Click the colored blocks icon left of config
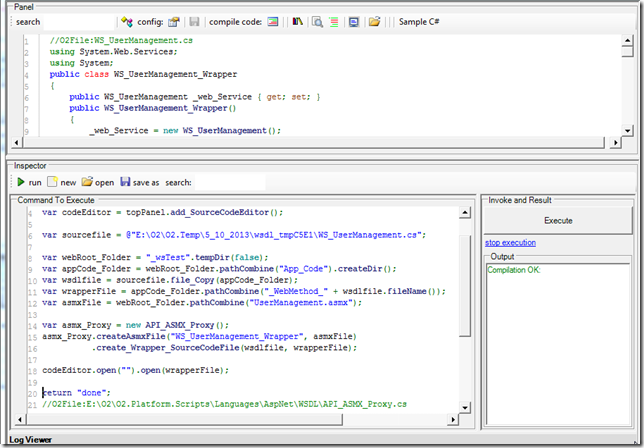 click(126, 22)
